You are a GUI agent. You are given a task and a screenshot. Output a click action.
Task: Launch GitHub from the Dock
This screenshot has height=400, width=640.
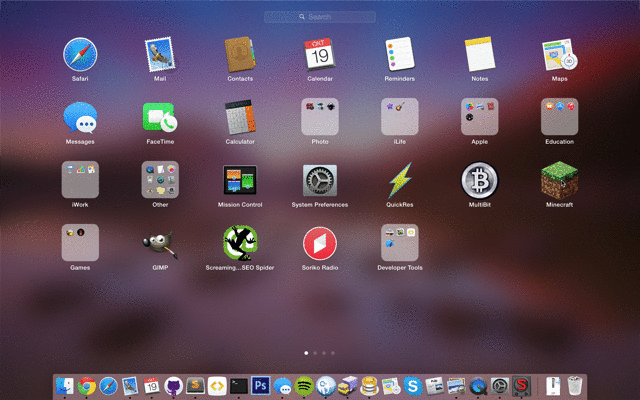[x=173, y=386]
